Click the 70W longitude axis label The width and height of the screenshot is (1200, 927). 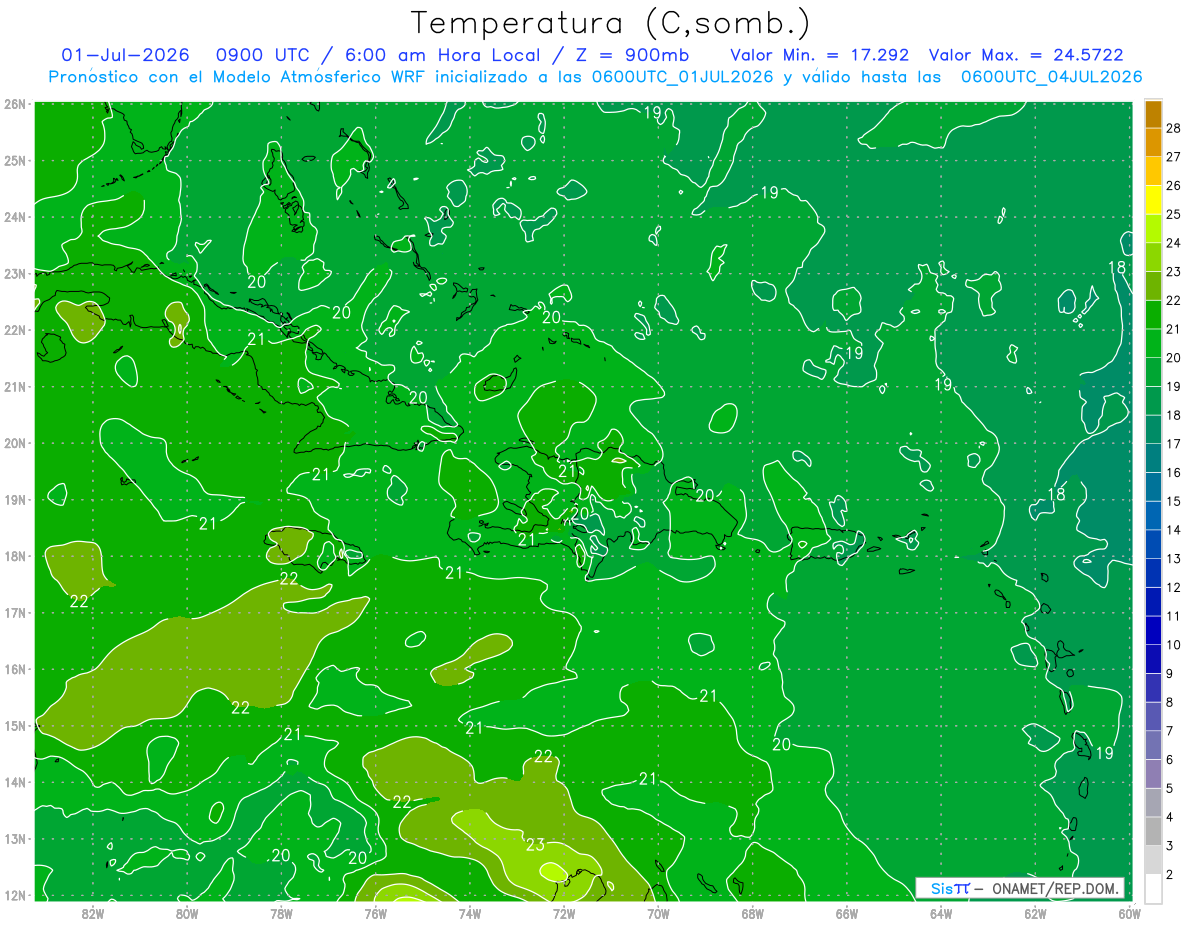[658, 912]
